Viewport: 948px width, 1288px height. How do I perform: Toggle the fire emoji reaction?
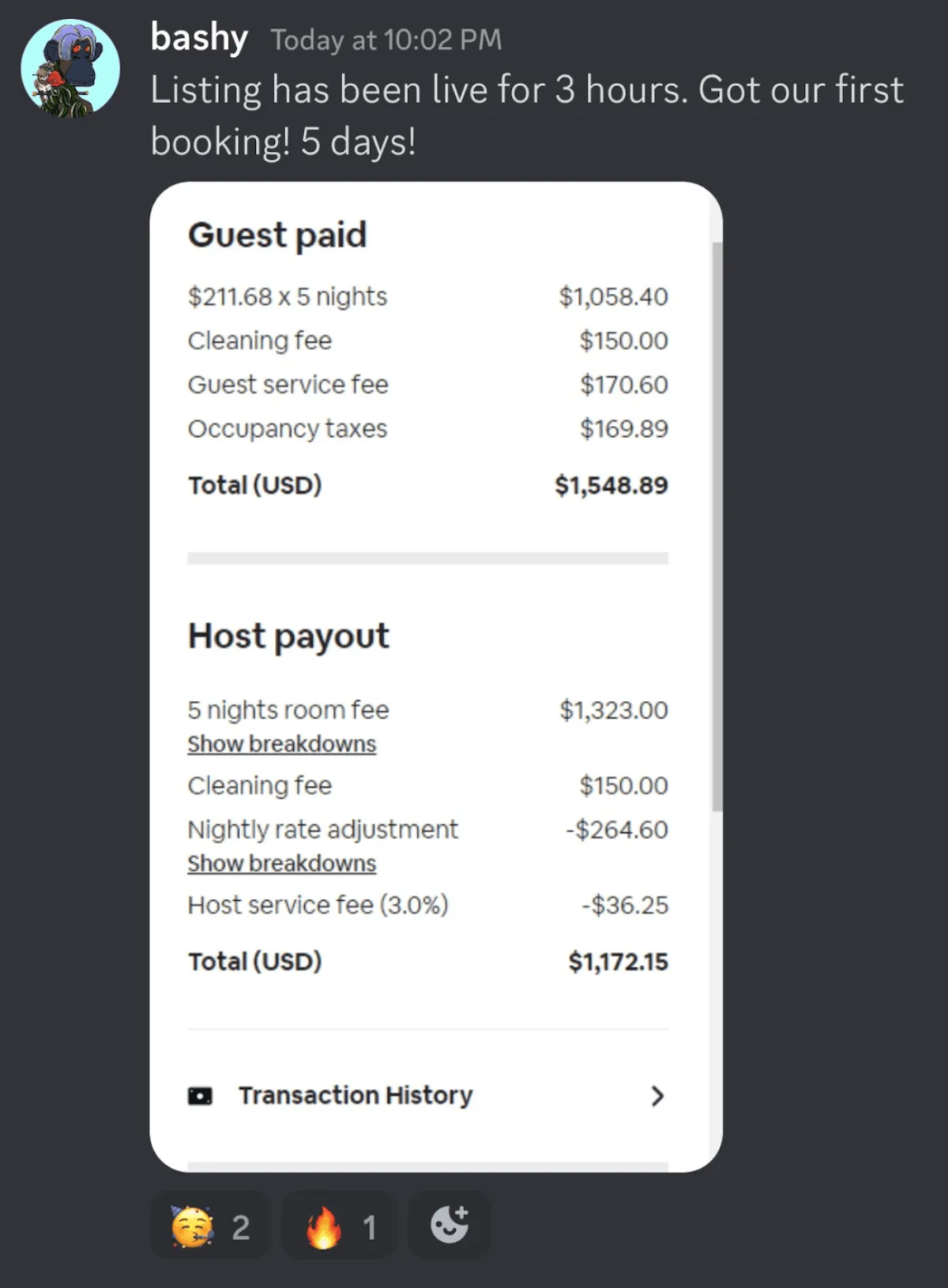[340, 1226]
